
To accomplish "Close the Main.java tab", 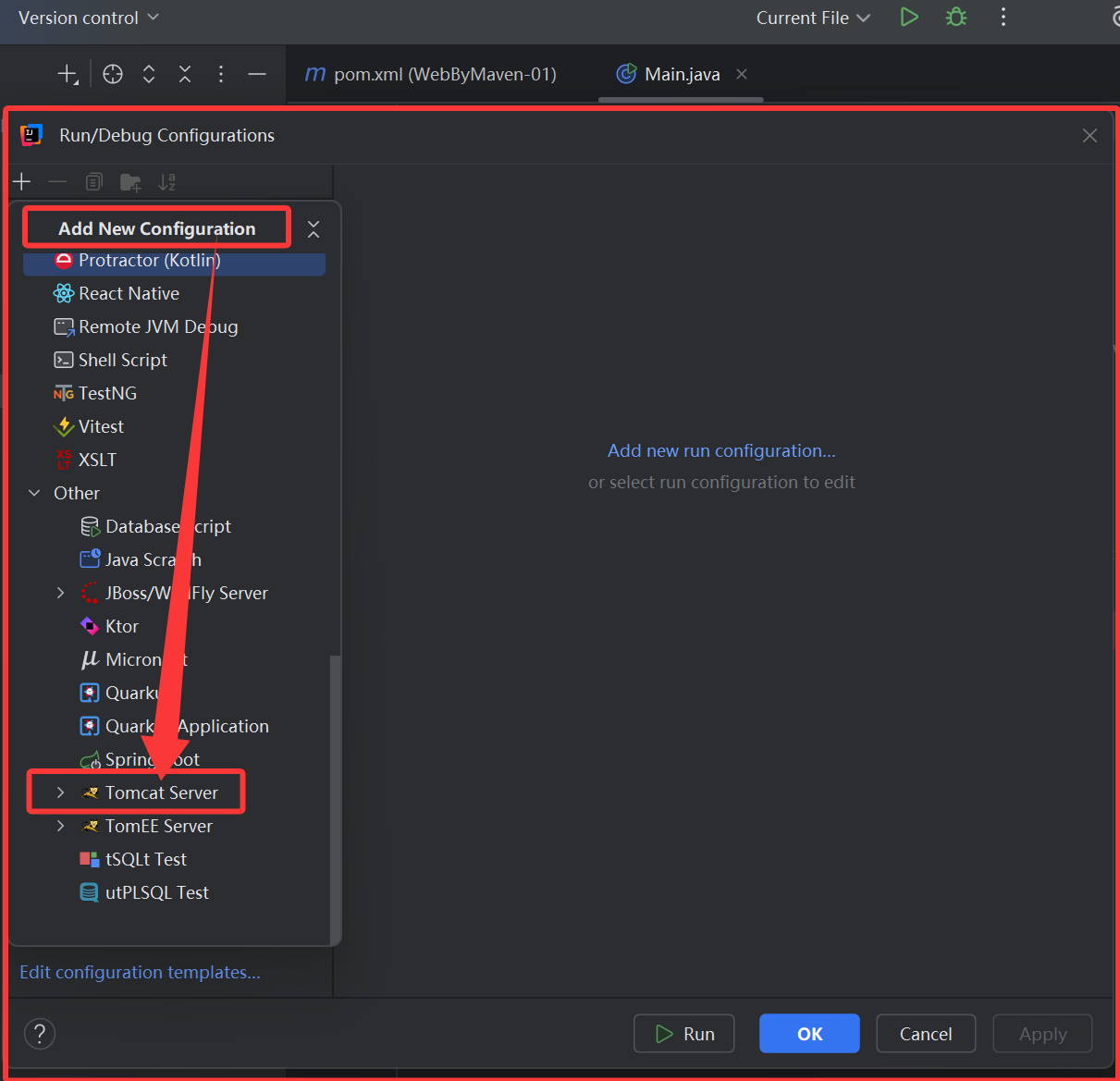I will point(742,74).
